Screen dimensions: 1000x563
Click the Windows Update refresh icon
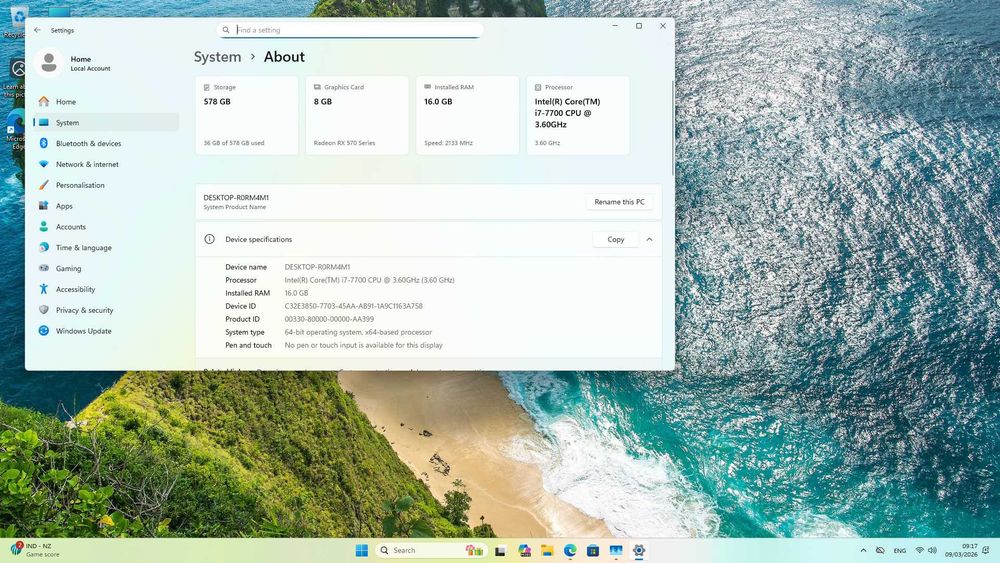(x=43, y=331)
